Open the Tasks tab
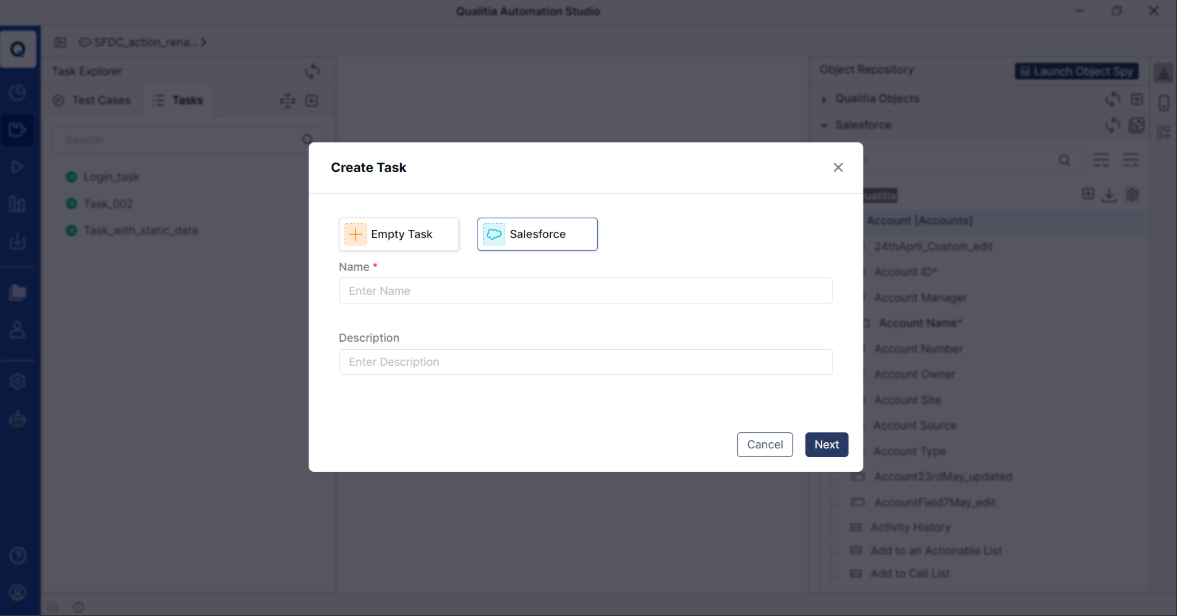Viewport: 1177px width, 616px height. point(178,101)
